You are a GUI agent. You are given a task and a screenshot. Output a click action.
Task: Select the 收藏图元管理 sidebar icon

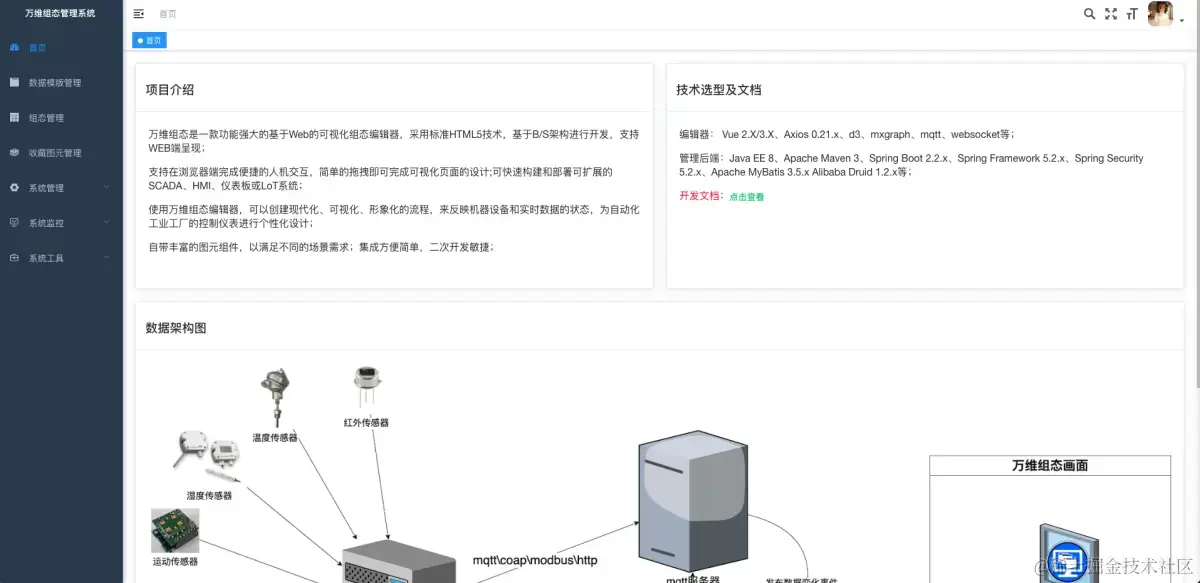pos(14,152)
